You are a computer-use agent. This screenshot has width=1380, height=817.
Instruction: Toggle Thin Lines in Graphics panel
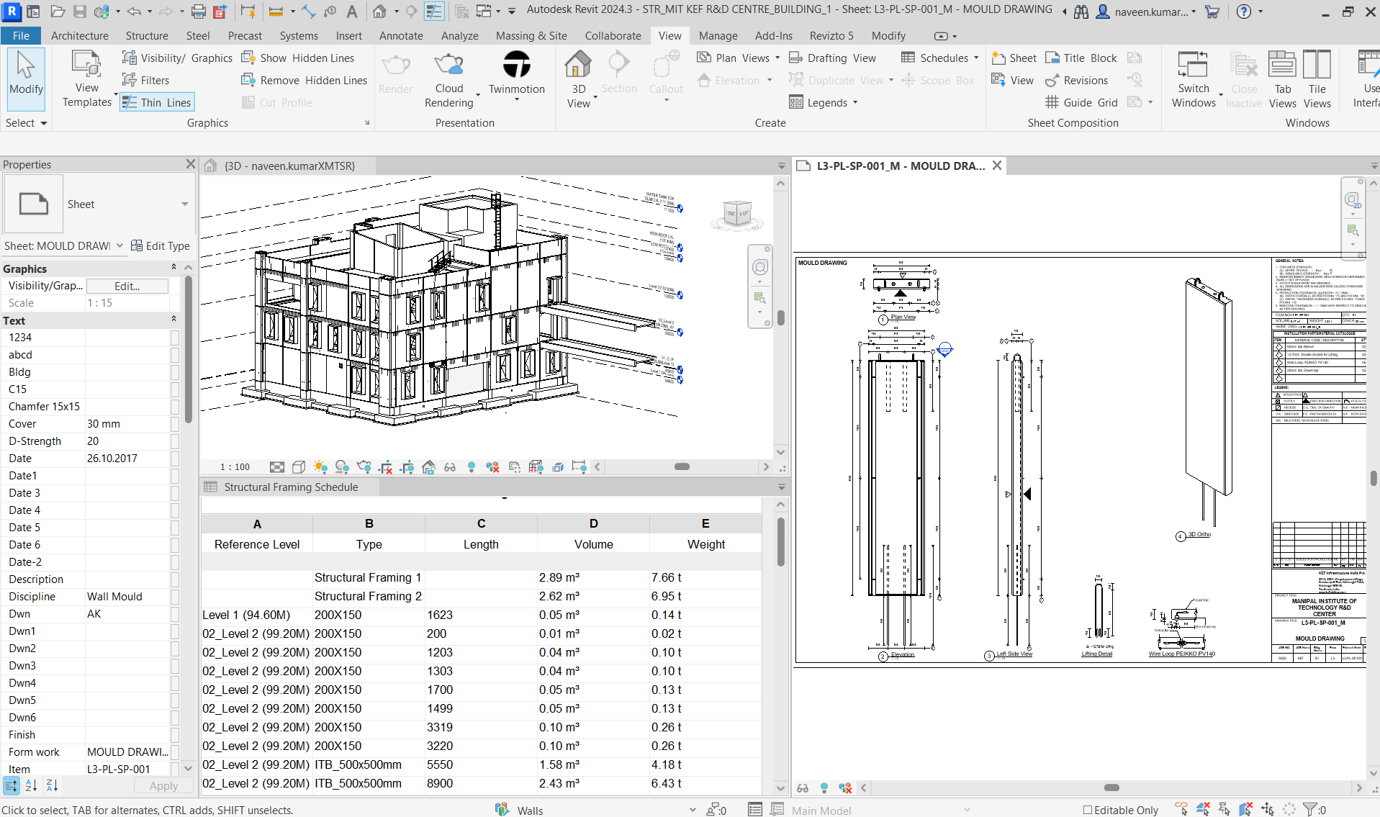(x=156, y=102)
